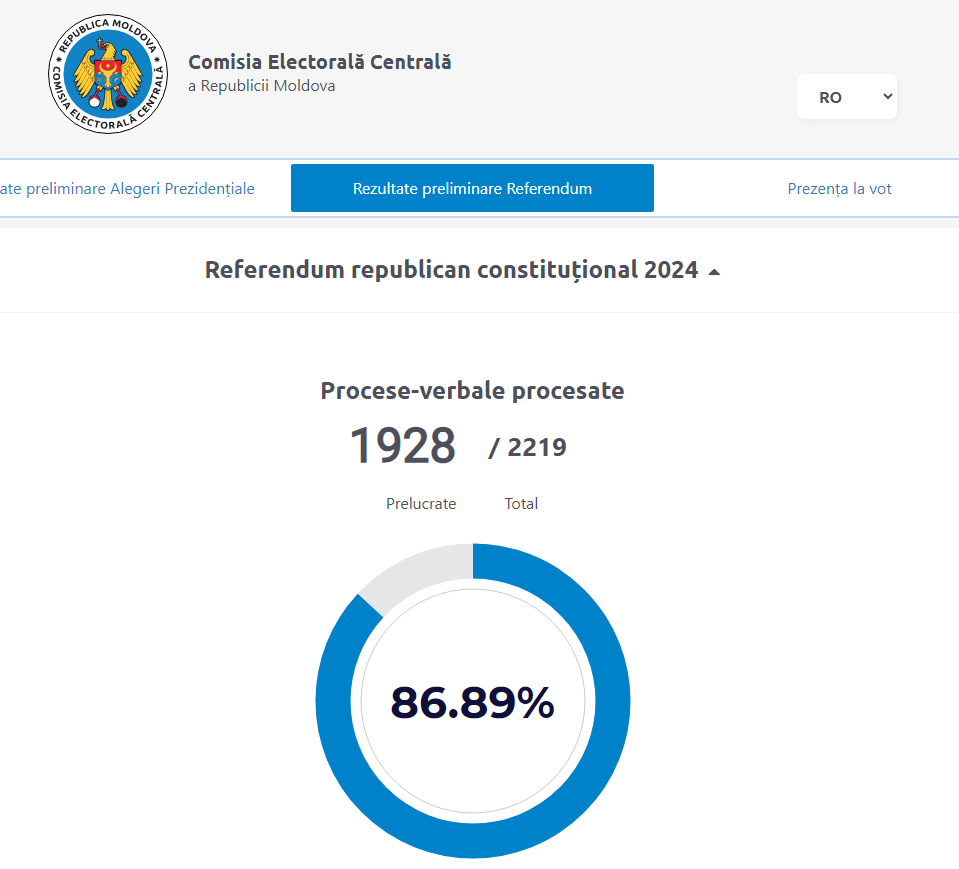Click the Procese-verbale procesate heading
This screenshot has height=869, width=959.
coord(472,391)
